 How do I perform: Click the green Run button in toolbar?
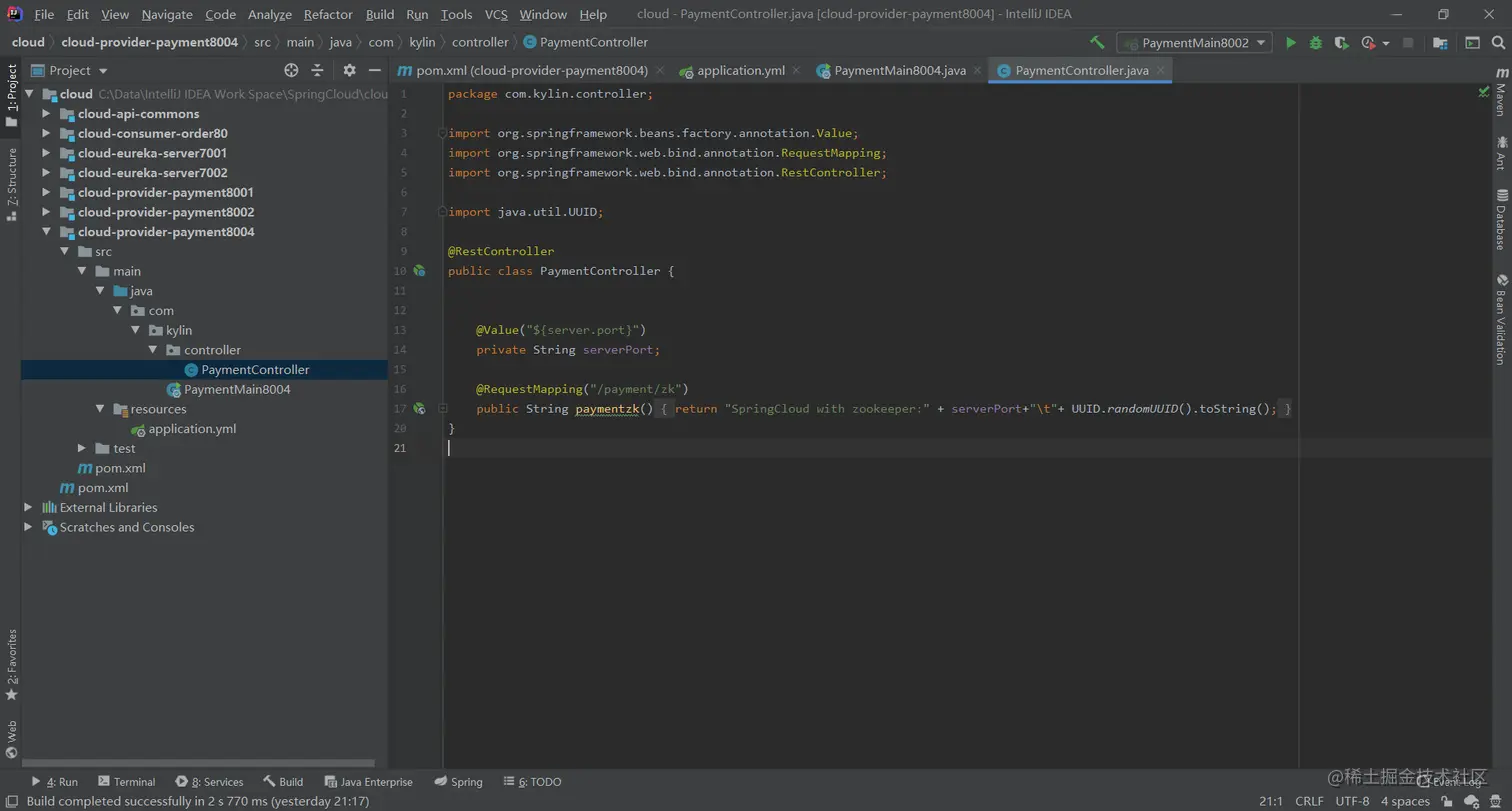(x=1290, y=43)
